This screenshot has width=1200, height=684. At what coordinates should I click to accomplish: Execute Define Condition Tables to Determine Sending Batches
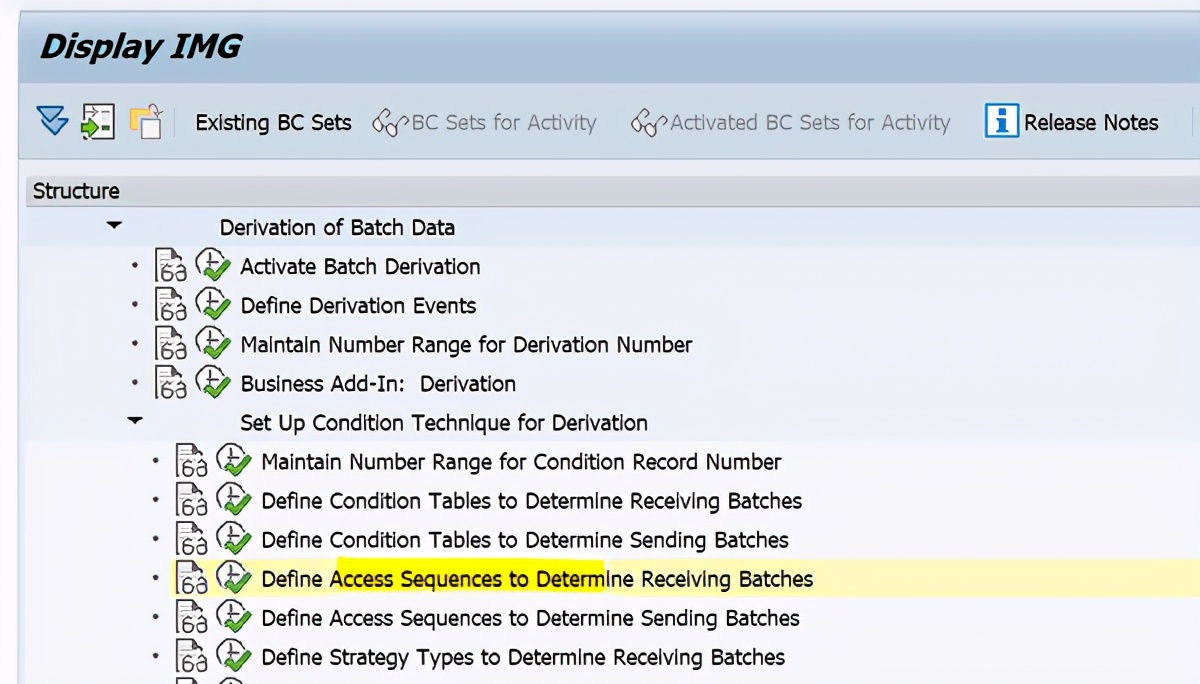pos(234,538)
